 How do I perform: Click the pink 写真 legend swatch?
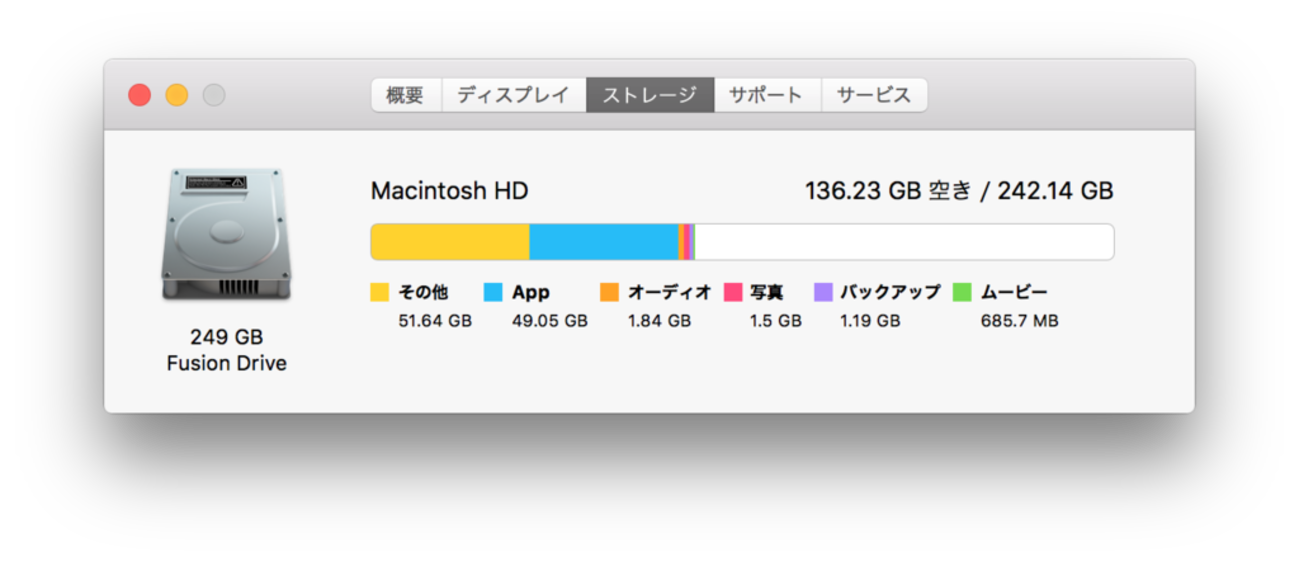coord(733,292)
